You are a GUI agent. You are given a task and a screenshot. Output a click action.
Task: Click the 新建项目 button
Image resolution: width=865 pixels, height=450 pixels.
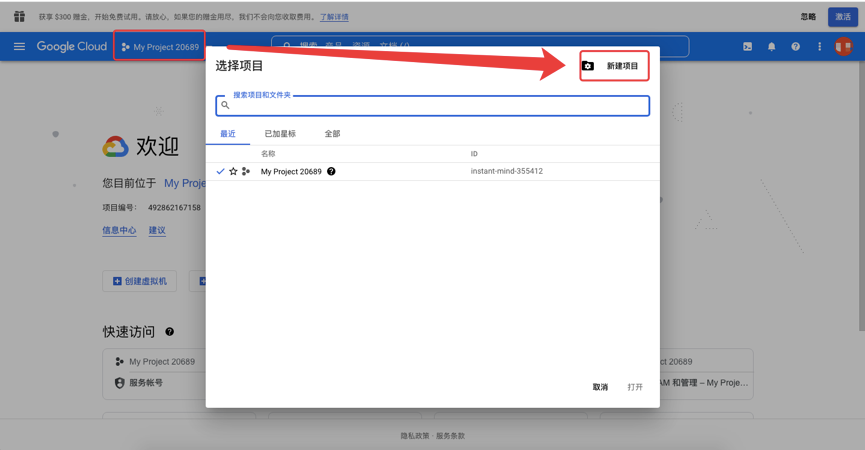[x=614, y=66]
